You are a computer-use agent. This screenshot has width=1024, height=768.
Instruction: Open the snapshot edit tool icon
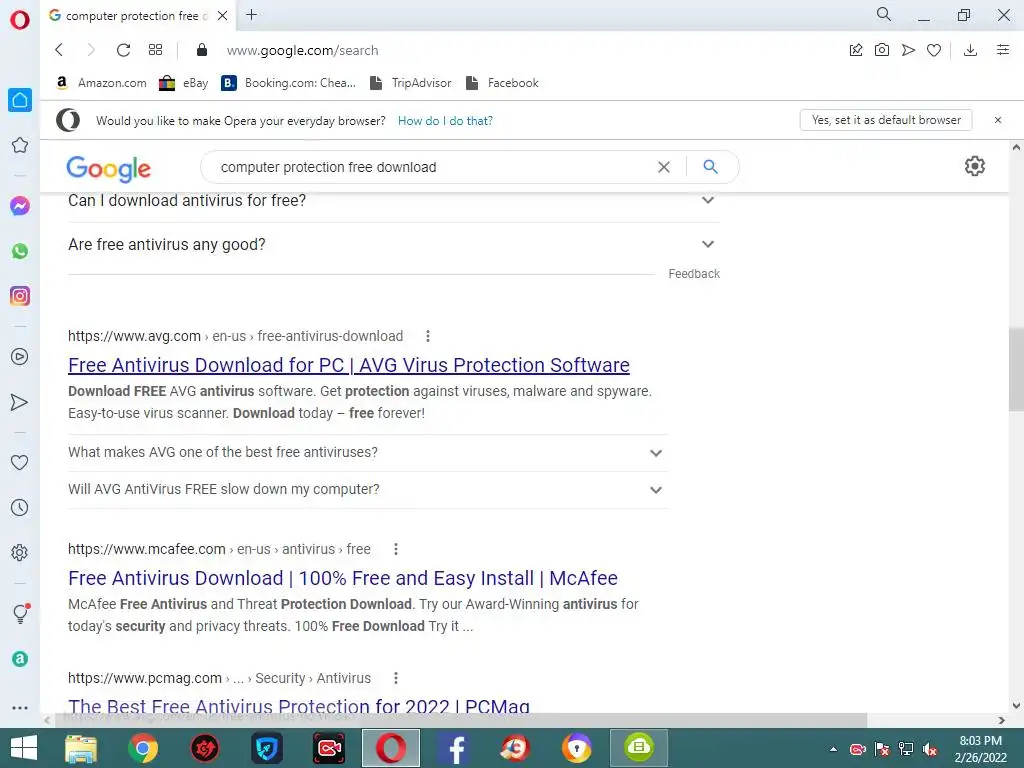[x=856, y=50]
